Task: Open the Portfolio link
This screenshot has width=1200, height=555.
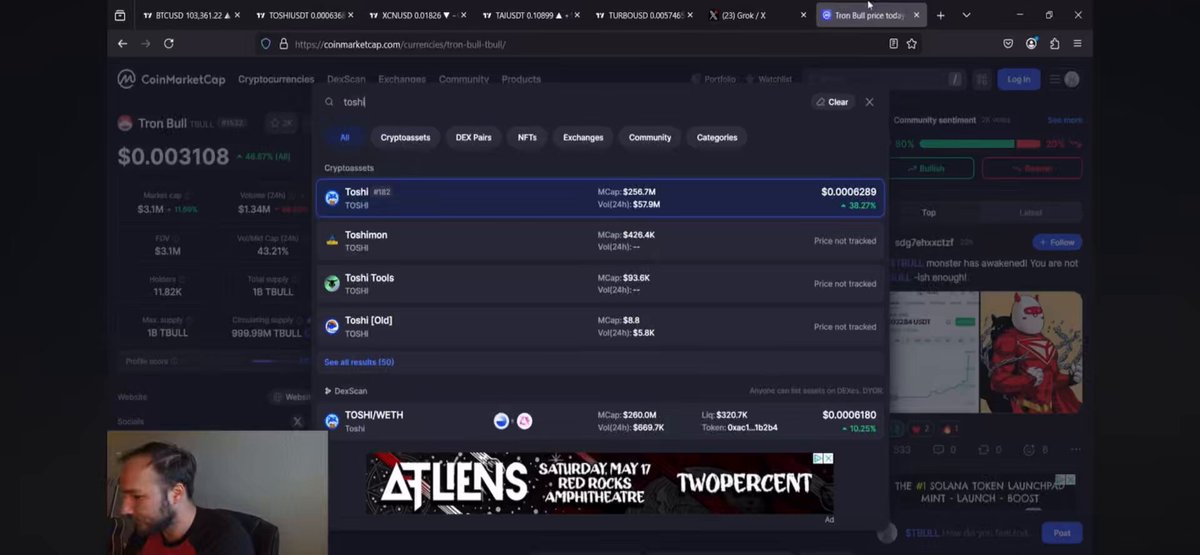Action: 713,79
